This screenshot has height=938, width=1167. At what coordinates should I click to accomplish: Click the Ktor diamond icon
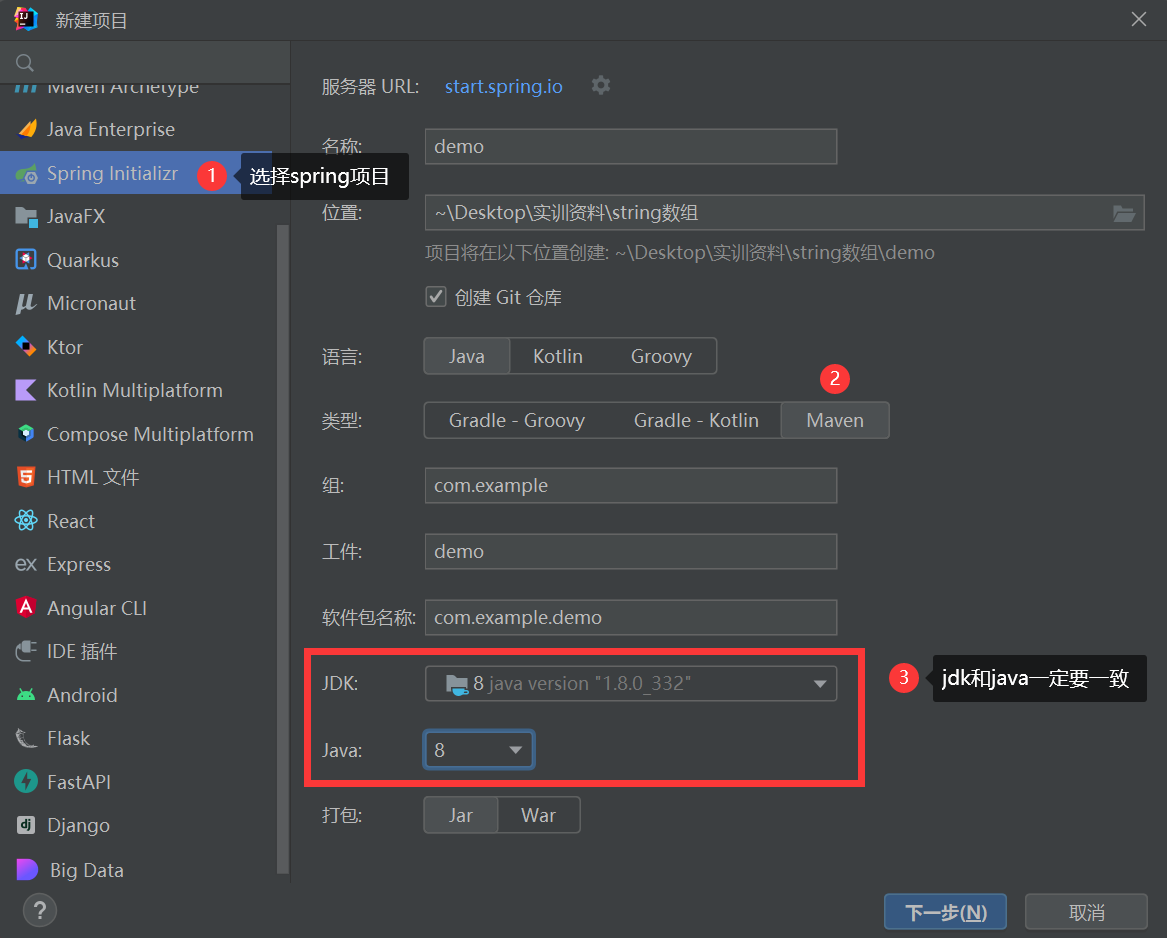[x=26, y=347]
